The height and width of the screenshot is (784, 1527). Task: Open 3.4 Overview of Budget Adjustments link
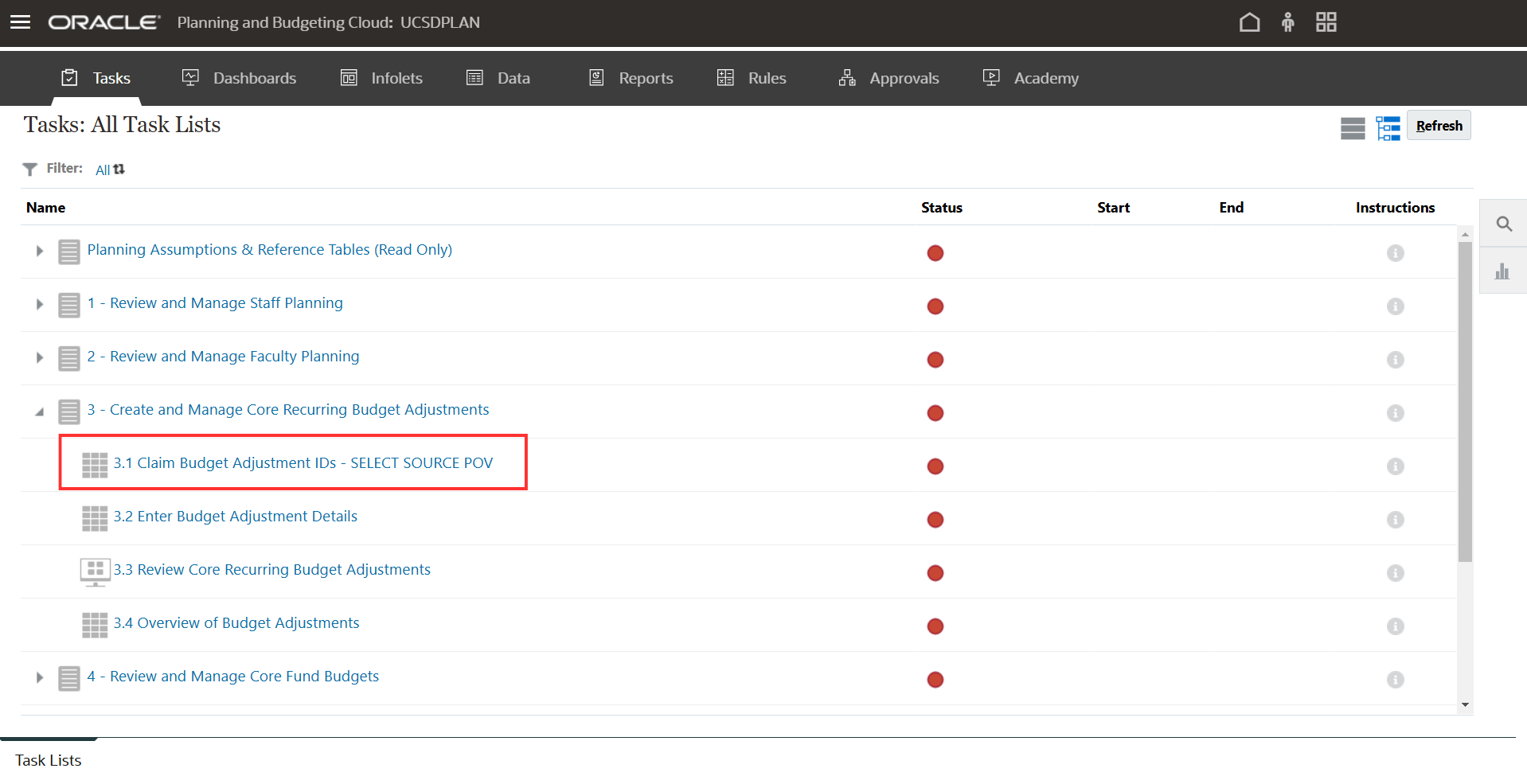tap(236, 623)
